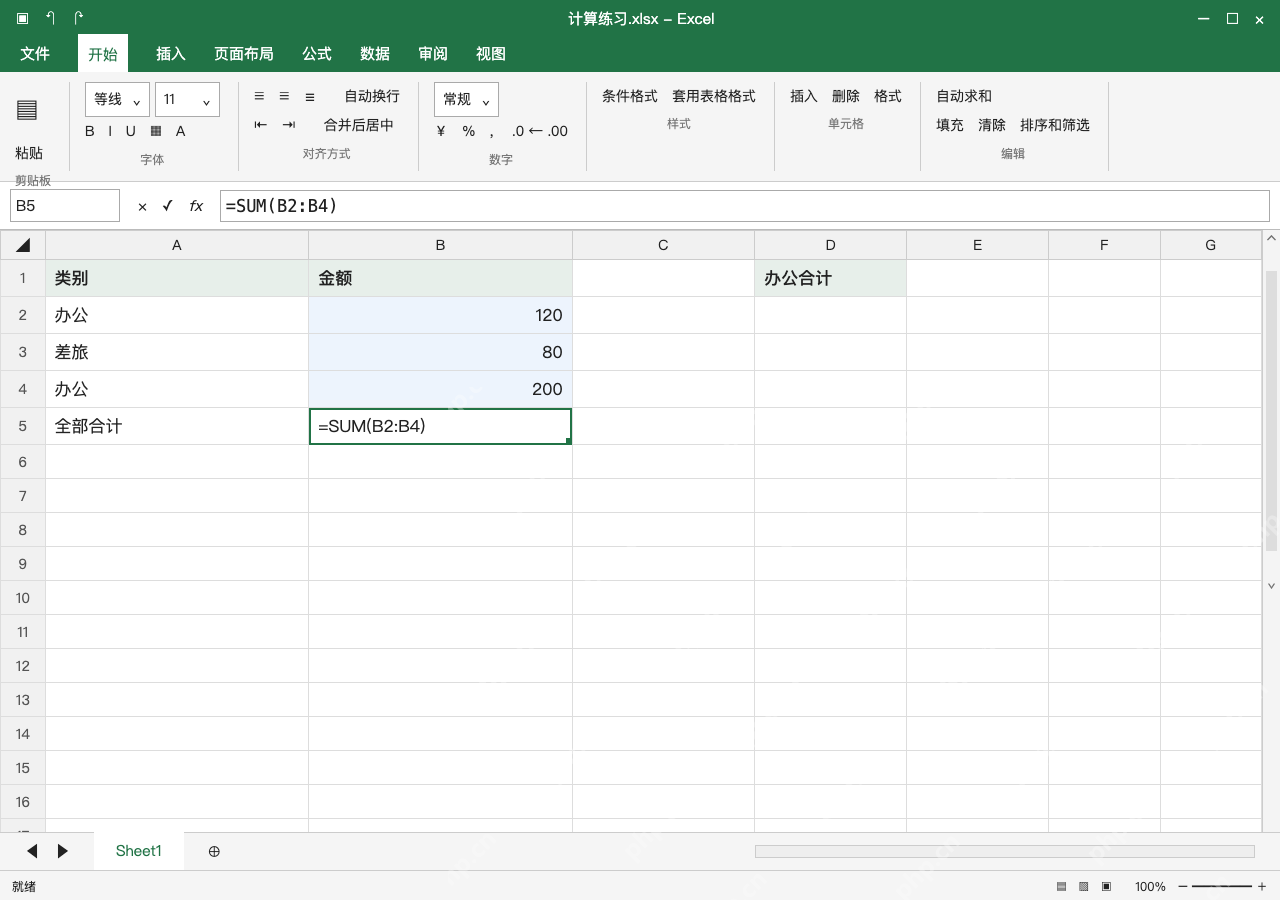Toggle 合并后居中 merge and center

(359, 125)
